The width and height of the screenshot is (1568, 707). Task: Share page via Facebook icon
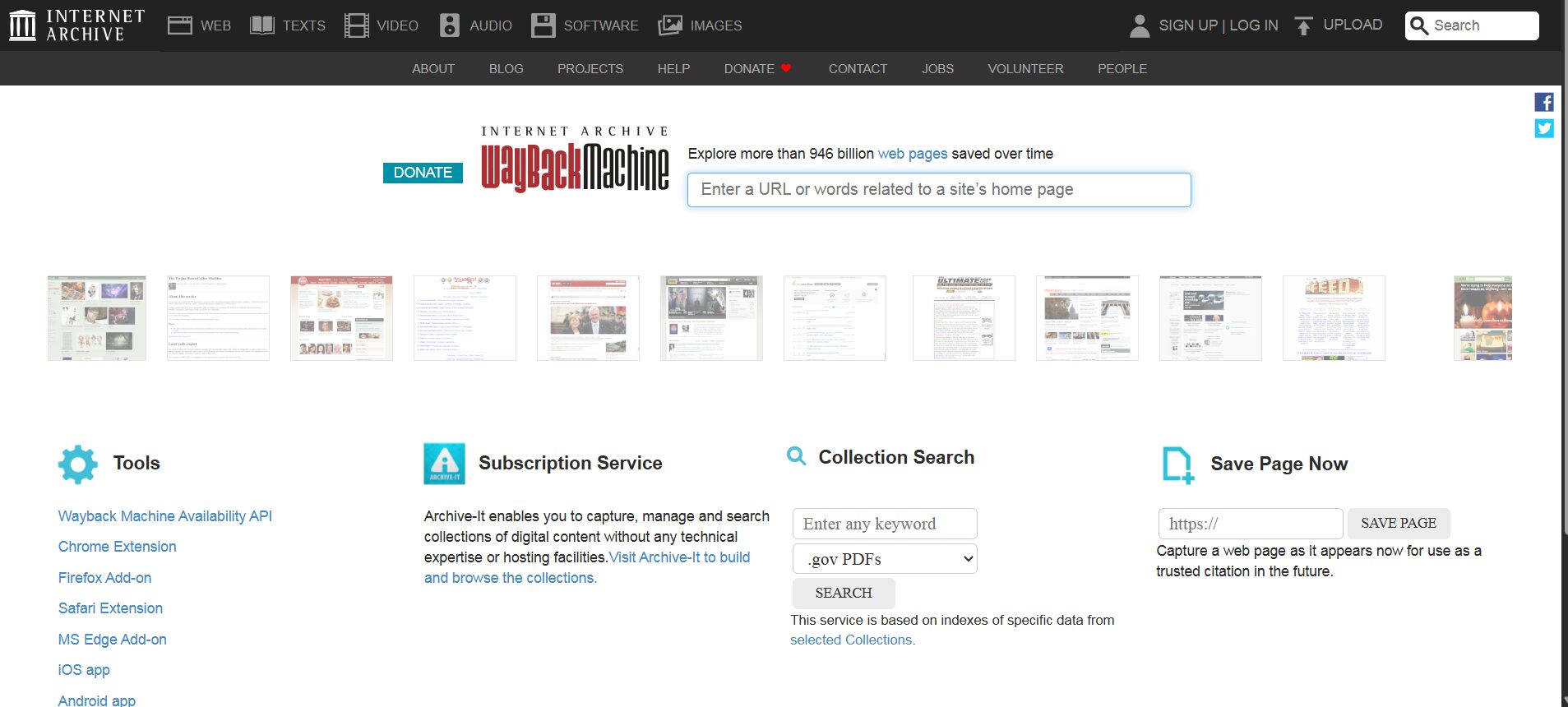pyautogui.click(x=1543, y=102)
